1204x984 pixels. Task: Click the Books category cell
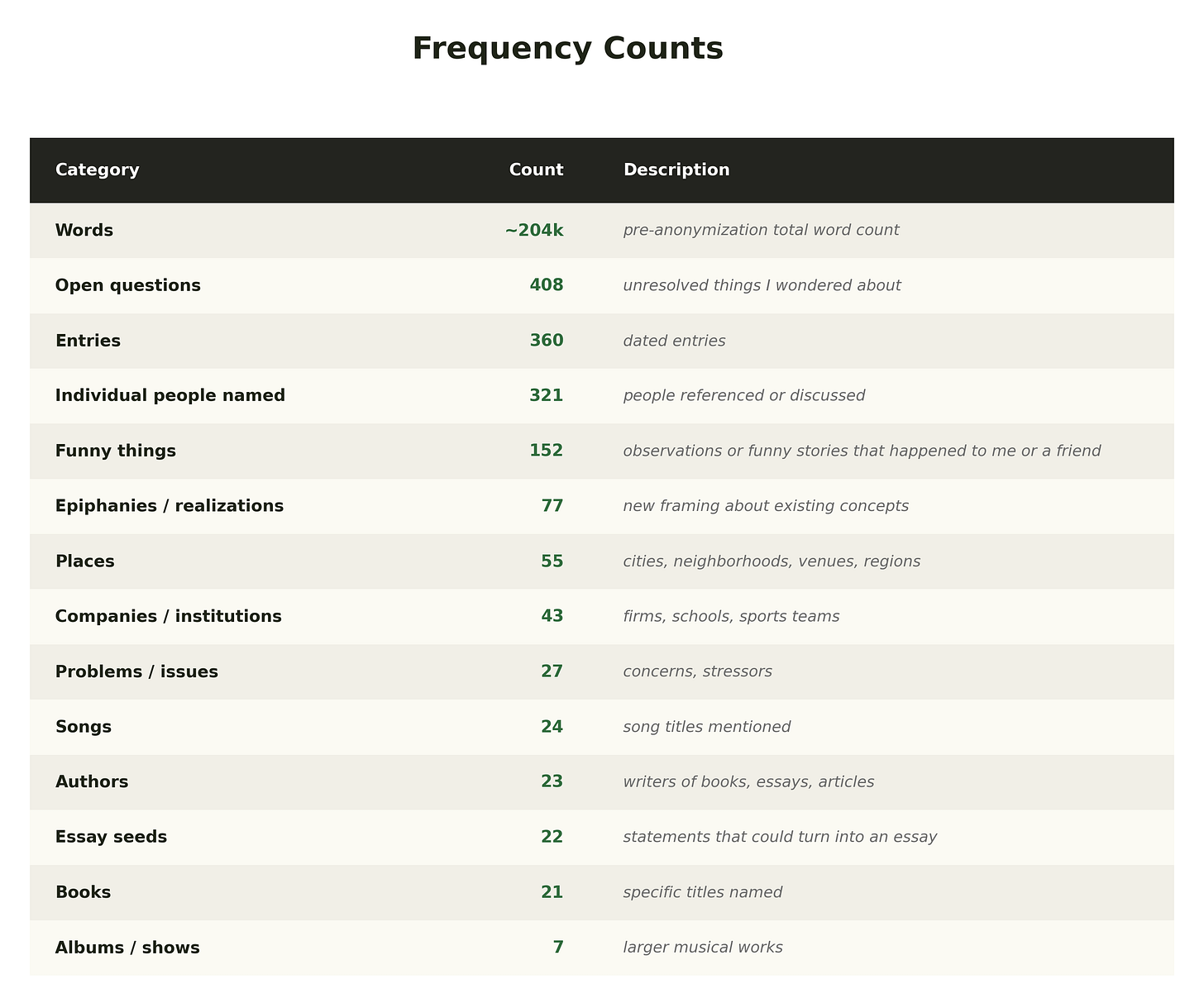pos(83,892)
